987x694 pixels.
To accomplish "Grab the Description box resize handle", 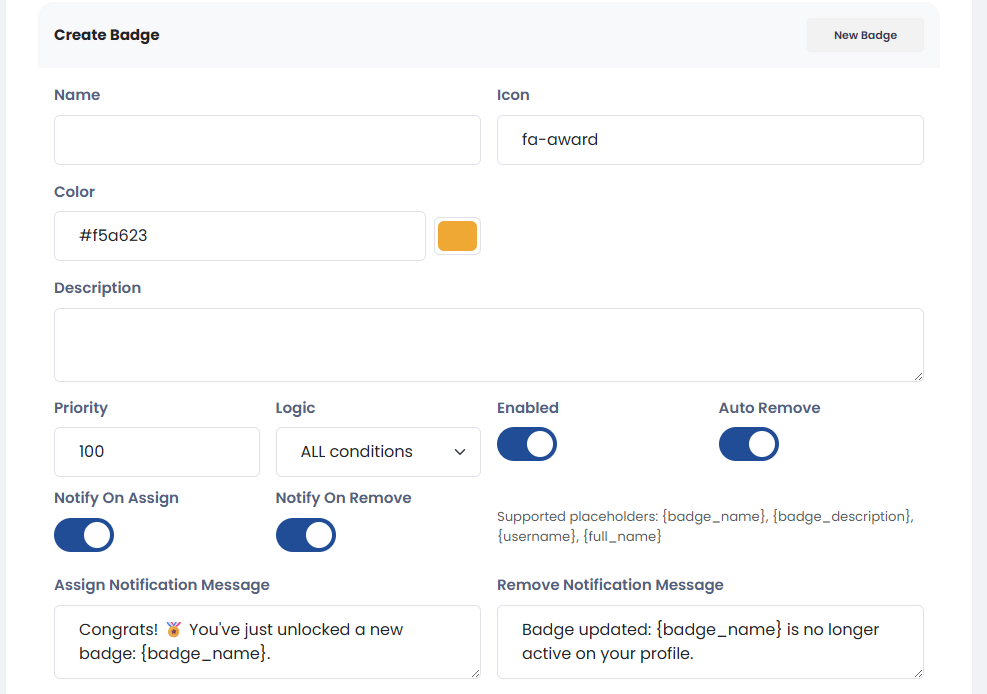I will tap(917, 375).
